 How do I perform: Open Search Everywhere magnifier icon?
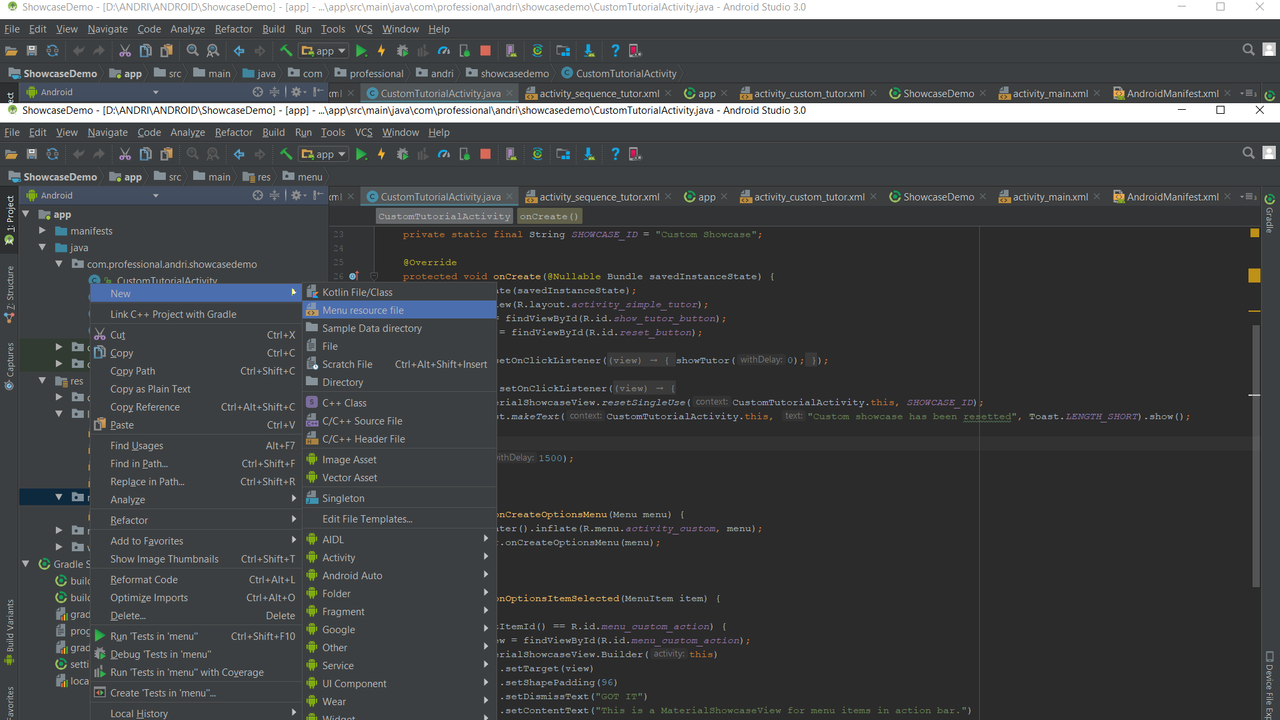1247,152
